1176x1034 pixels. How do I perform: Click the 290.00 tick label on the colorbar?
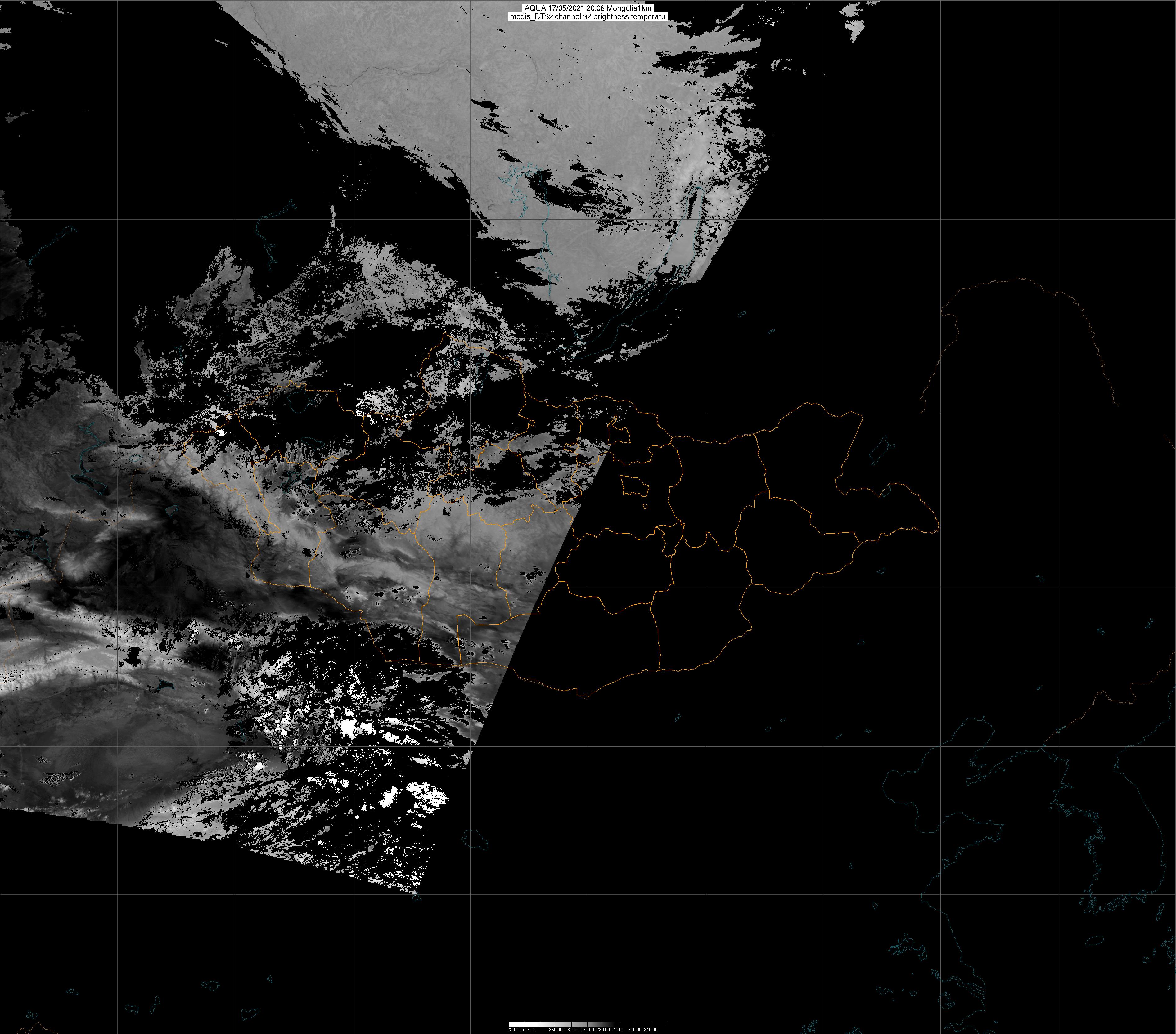click(619, 1029)
